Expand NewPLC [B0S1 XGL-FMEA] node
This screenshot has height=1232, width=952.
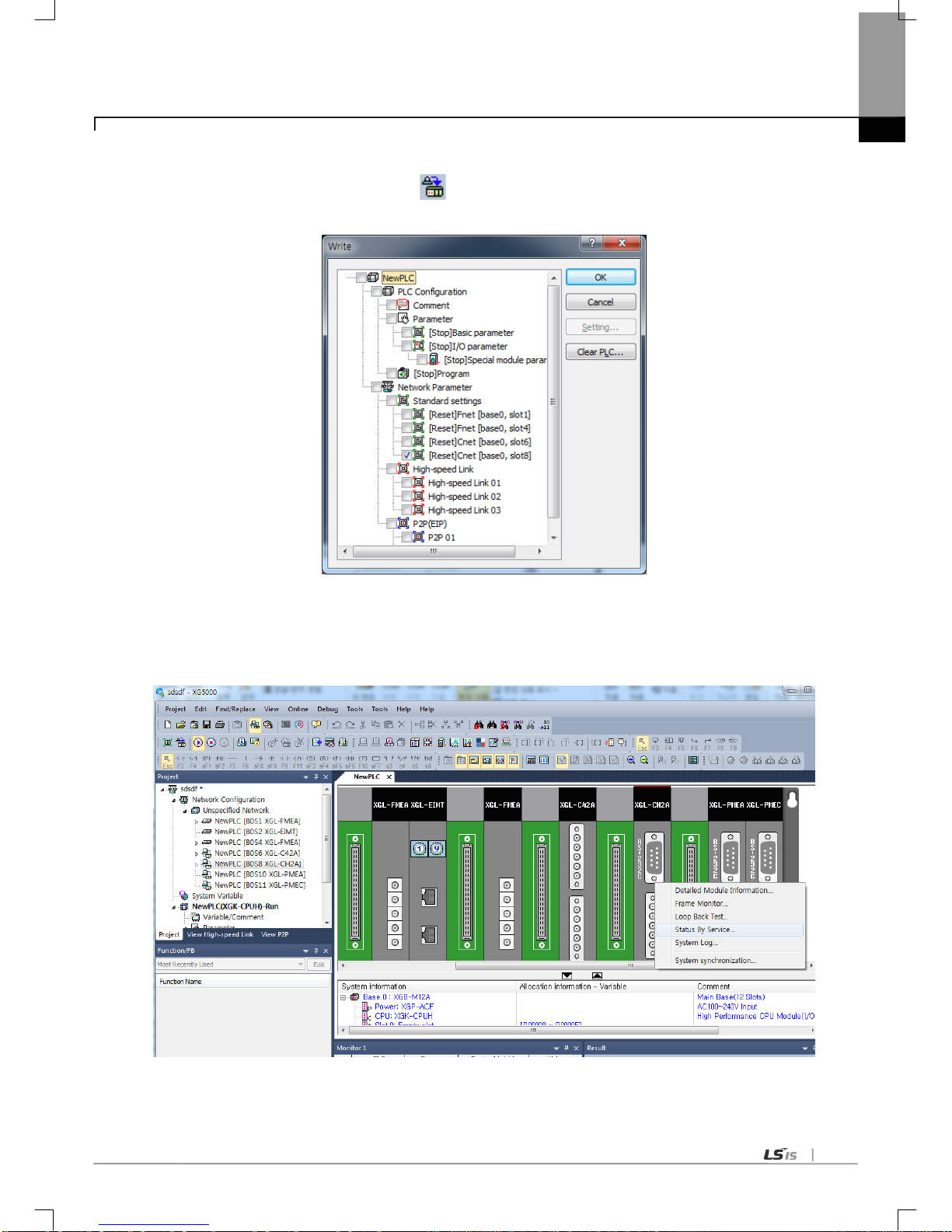[x=196, y=822]
